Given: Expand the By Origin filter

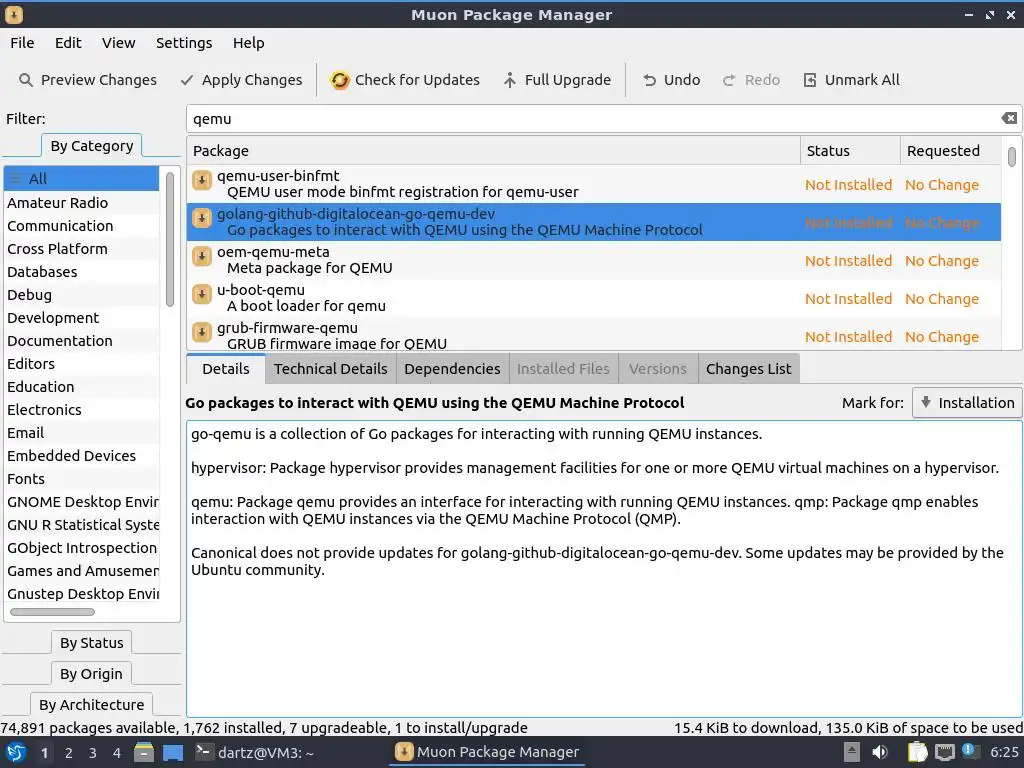Looking at the screenshot, I should click(91, 674).
